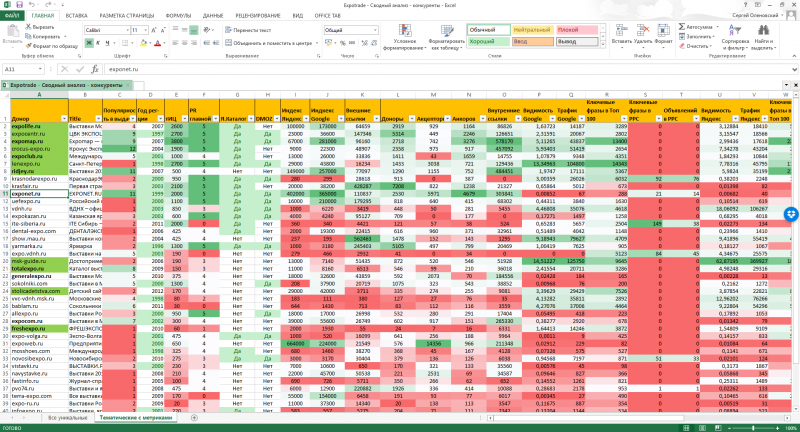Decrease font size
800x432 pixels.
tap(163, 30)
